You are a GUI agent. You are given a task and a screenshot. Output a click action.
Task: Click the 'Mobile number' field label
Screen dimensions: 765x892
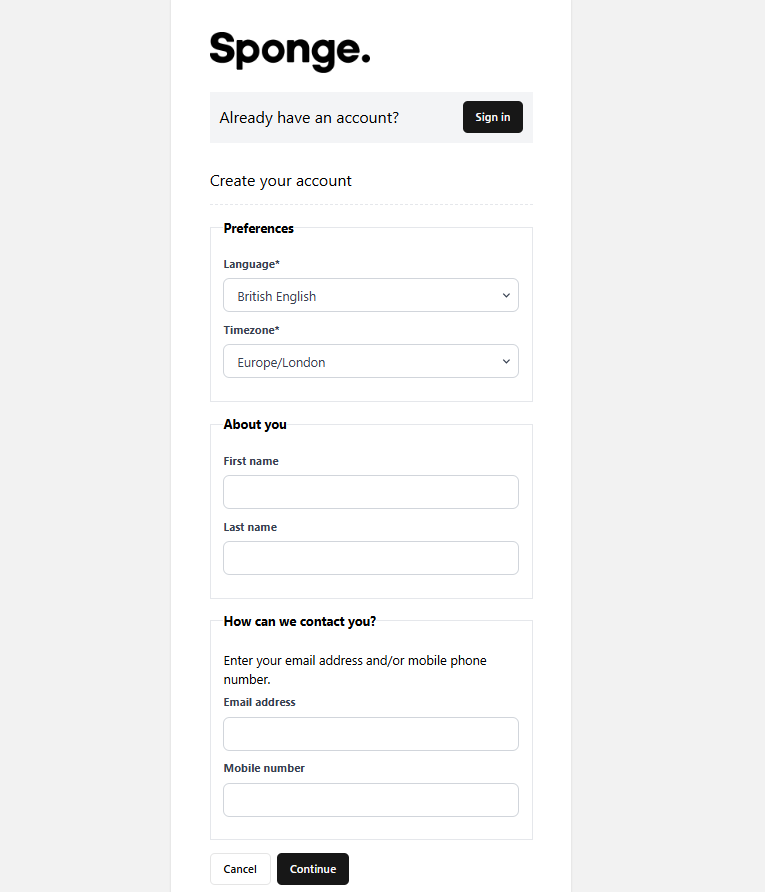point(264,768)
